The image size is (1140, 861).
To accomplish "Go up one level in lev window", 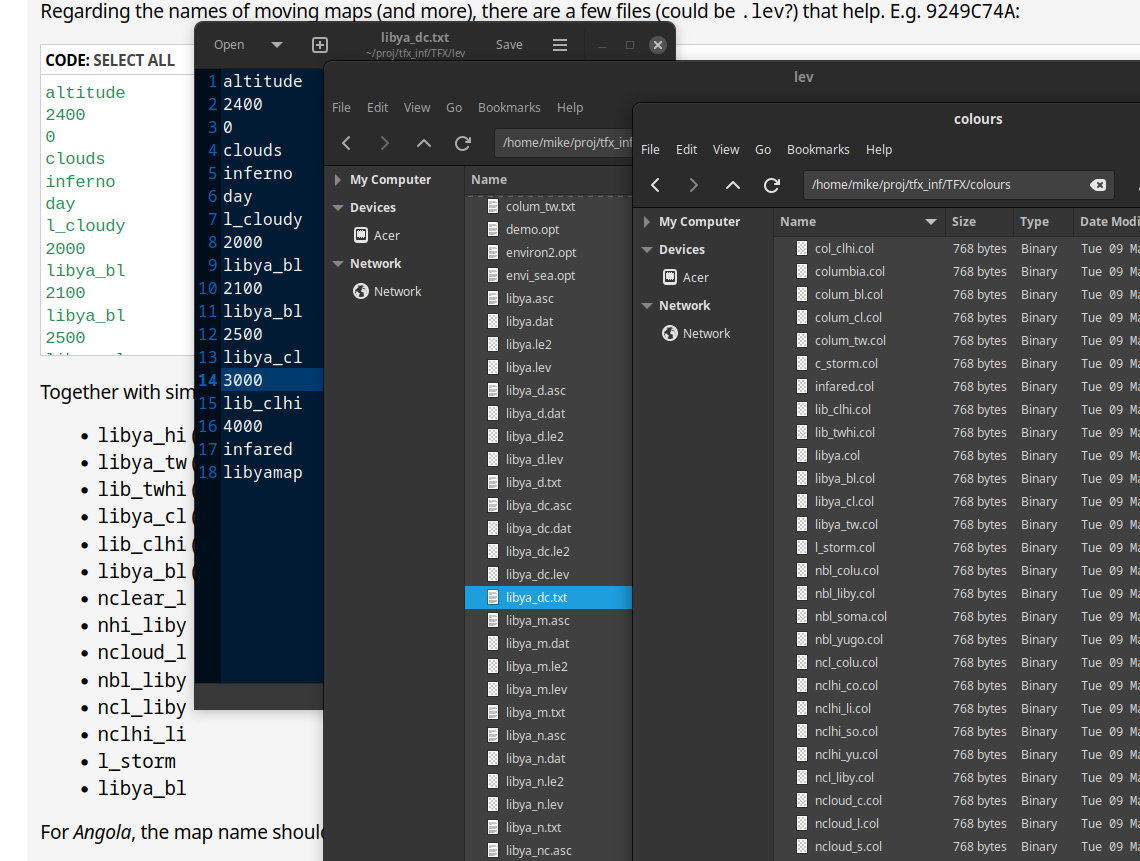I will 424,143.
